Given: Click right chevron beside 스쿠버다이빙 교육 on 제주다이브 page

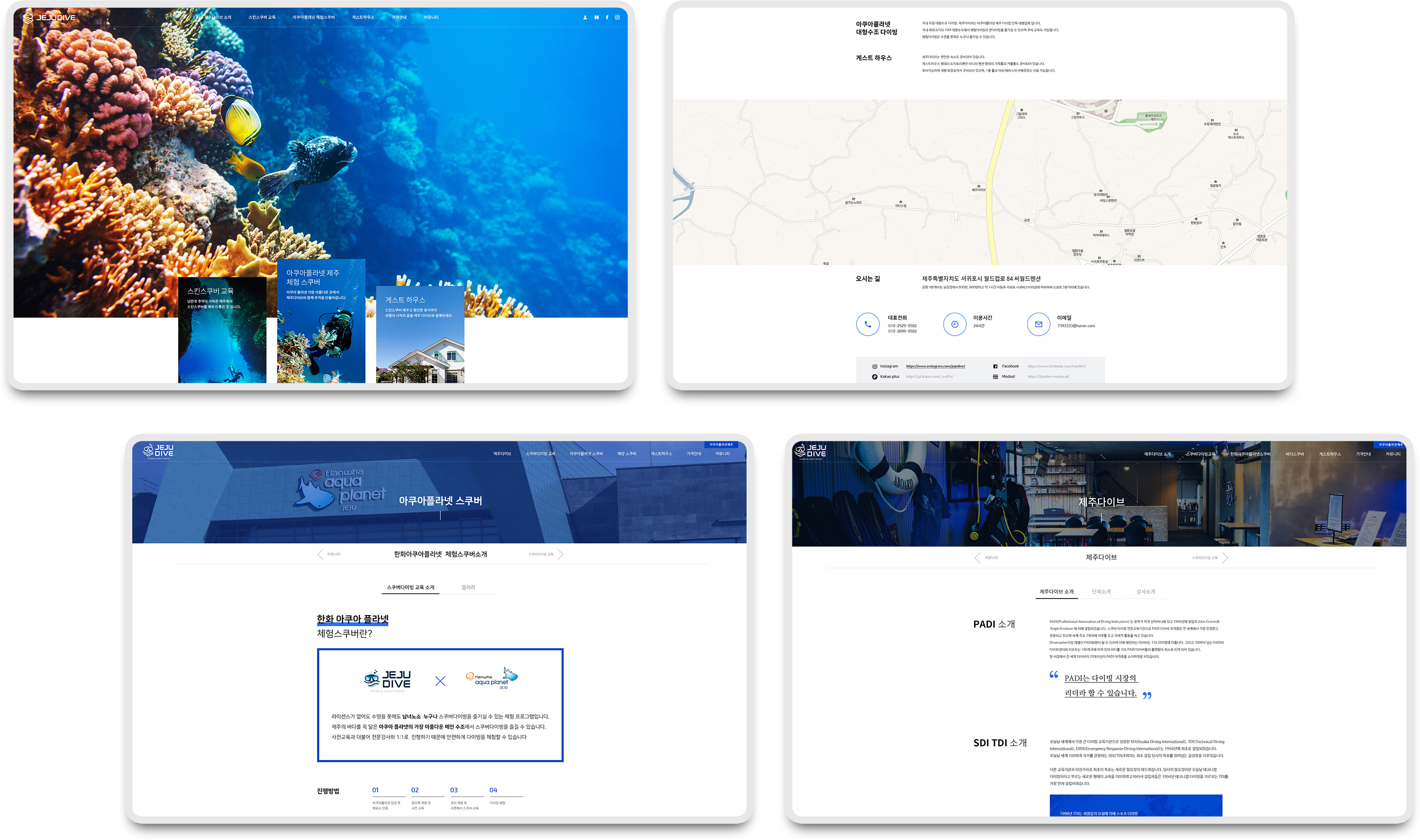Looking at the screenshot, I should pos(1225,558).
